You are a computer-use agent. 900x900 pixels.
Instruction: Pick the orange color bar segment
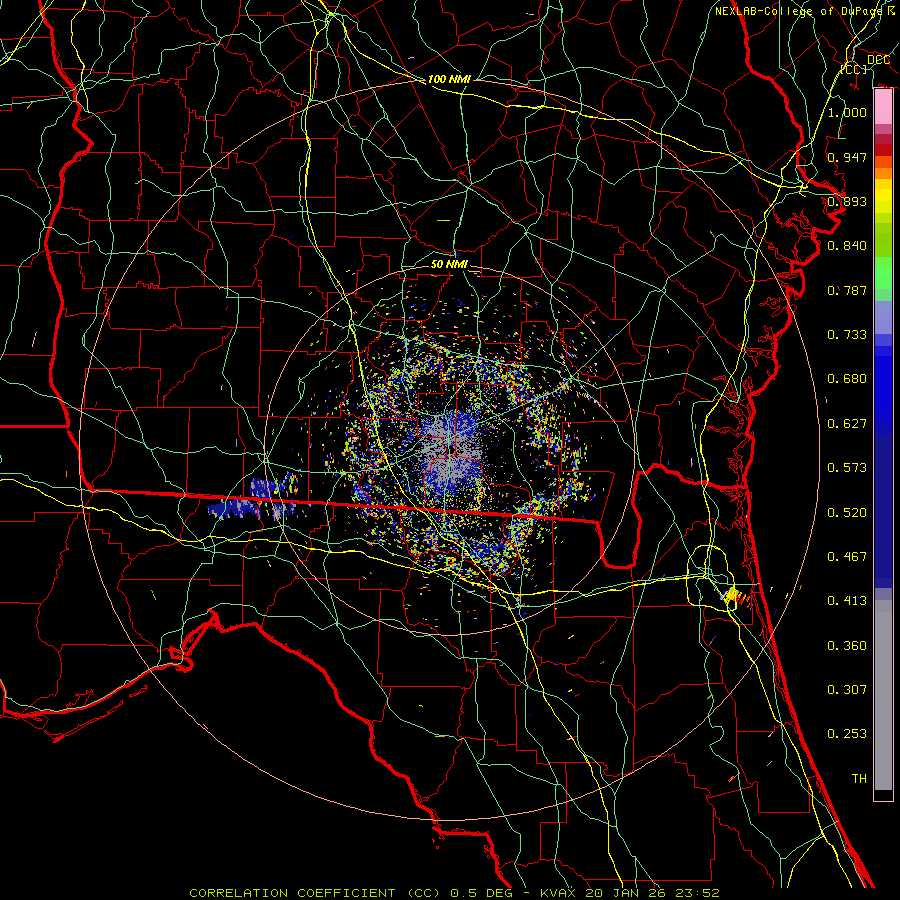coord(883,168)
